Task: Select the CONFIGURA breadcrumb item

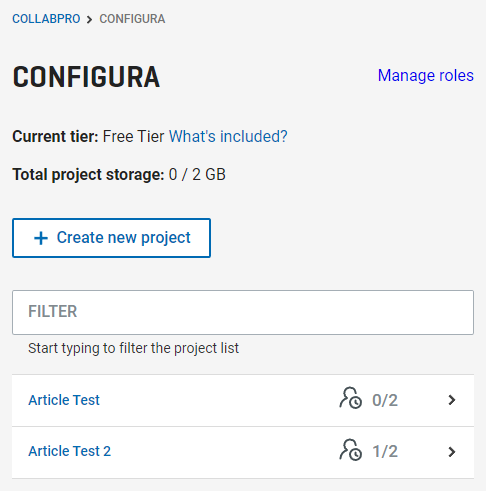Action: (132, 19)
